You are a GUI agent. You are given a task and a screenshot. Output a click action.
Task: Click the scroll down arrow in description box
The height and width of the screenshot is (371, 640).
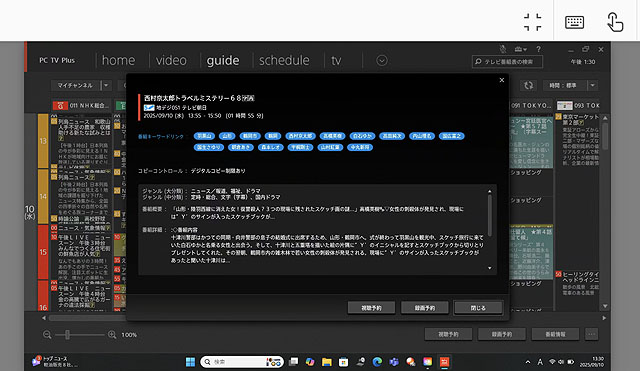489,268
